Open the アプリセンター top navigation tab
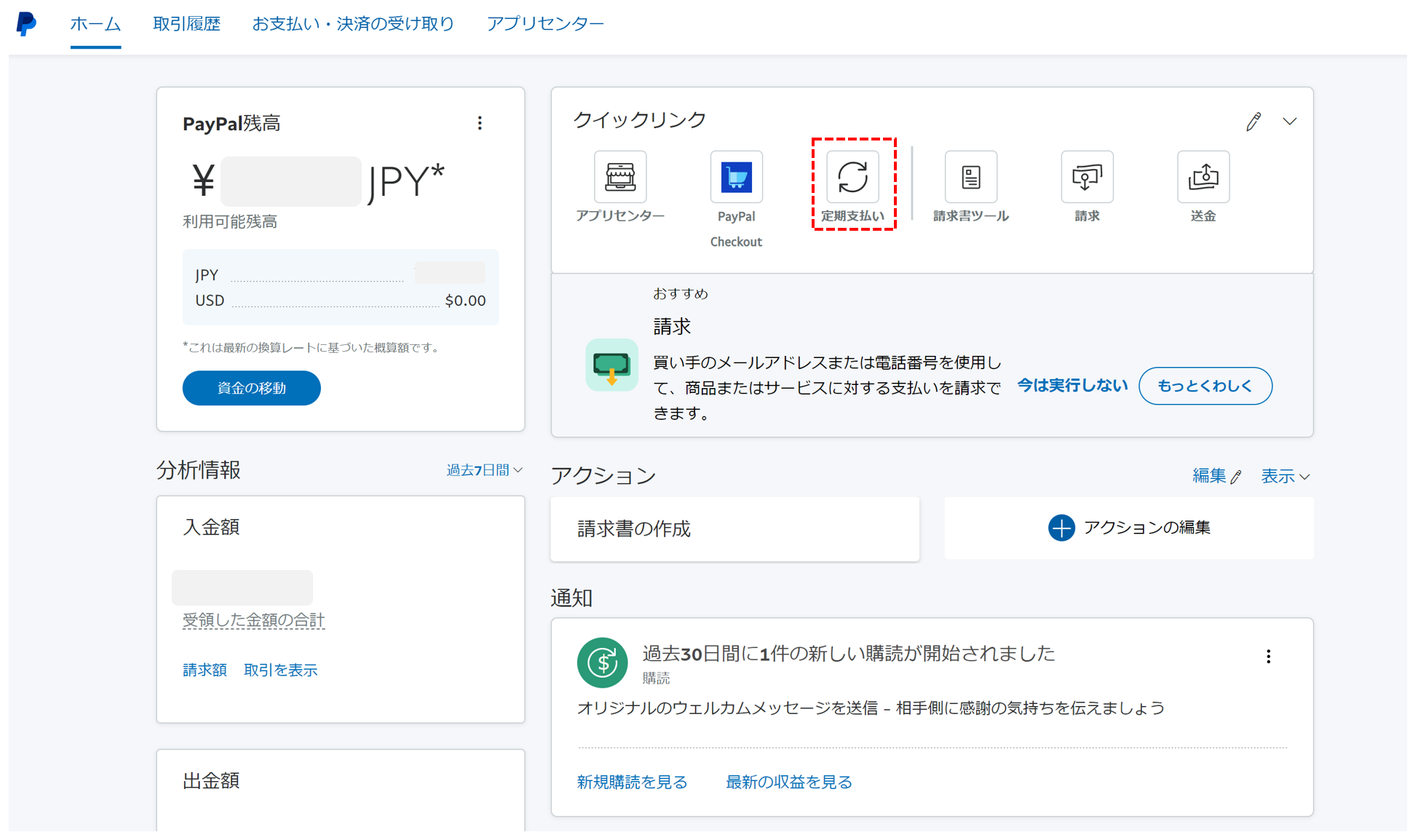 (545, 24)
